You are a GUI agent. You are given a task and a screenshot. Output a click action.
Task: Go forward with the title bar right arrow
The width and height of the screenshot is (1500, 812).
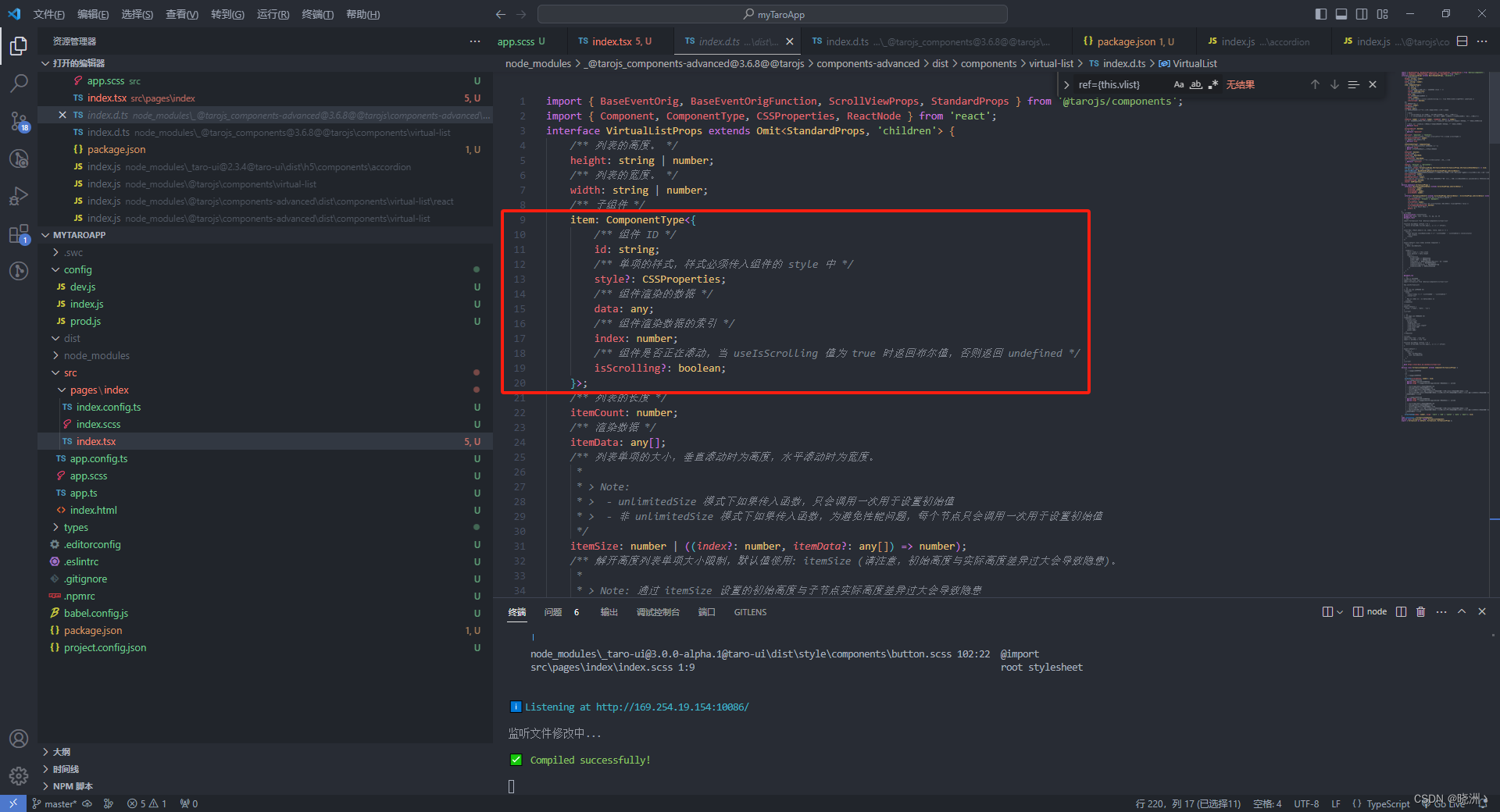click(521, 14)
